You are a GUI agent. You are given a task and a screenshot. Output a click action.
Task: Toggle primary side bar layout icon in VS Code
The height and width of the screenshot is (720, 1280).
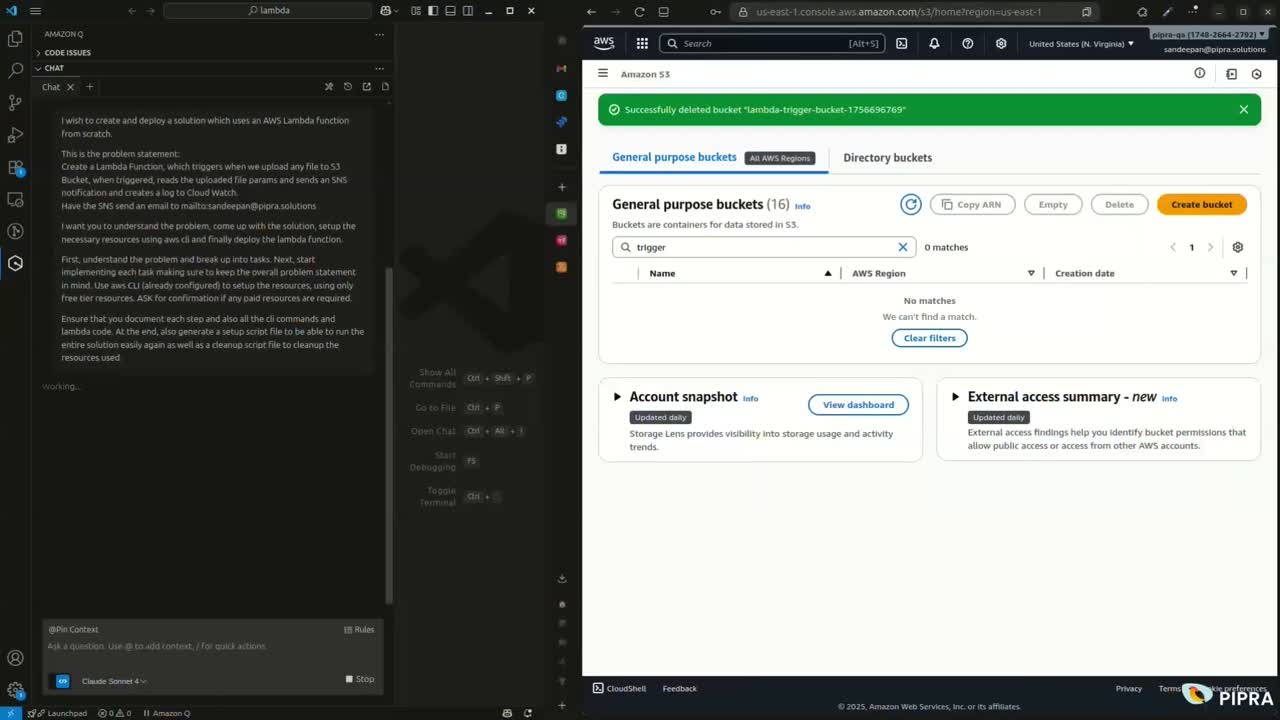(432, 11)
